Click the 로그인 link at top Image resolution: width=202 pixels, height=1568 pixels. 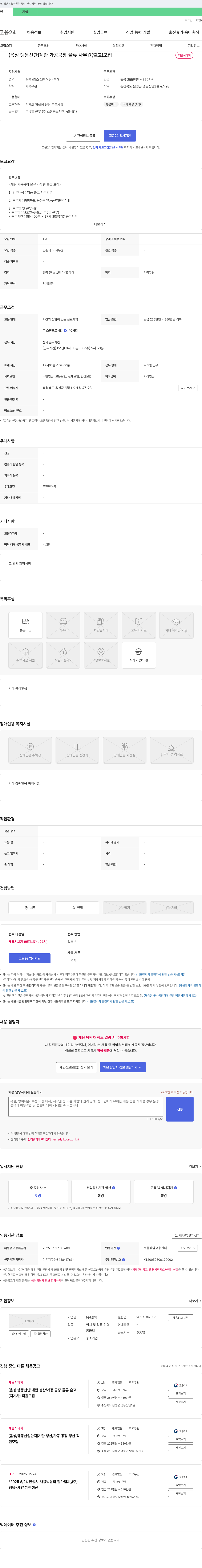(189, 20)
